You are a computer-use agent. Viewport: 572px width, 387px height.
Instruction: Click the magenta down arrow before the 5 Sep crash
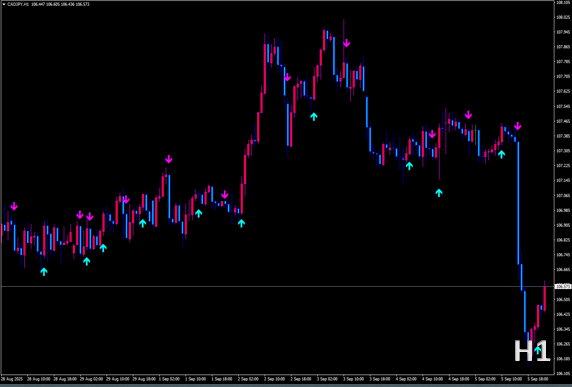pyautogui.click(x=518, y=126)
